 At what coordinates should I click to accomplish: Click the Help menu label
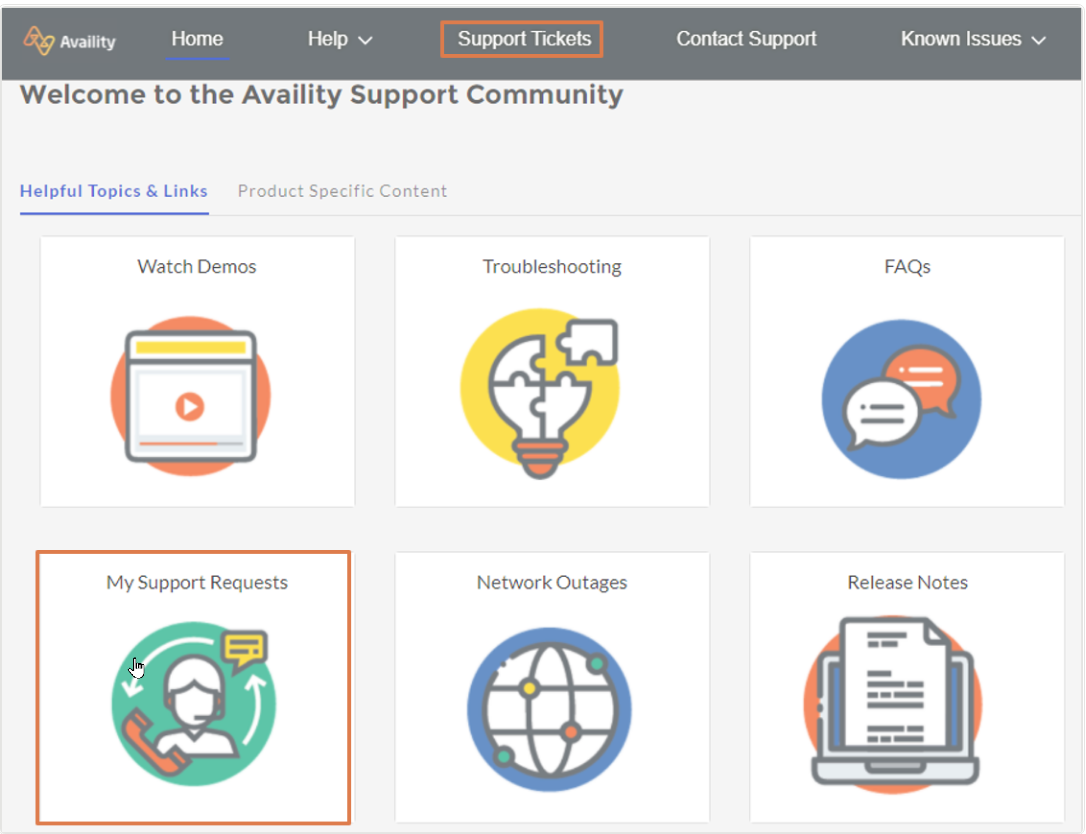(x=327, y=39)
